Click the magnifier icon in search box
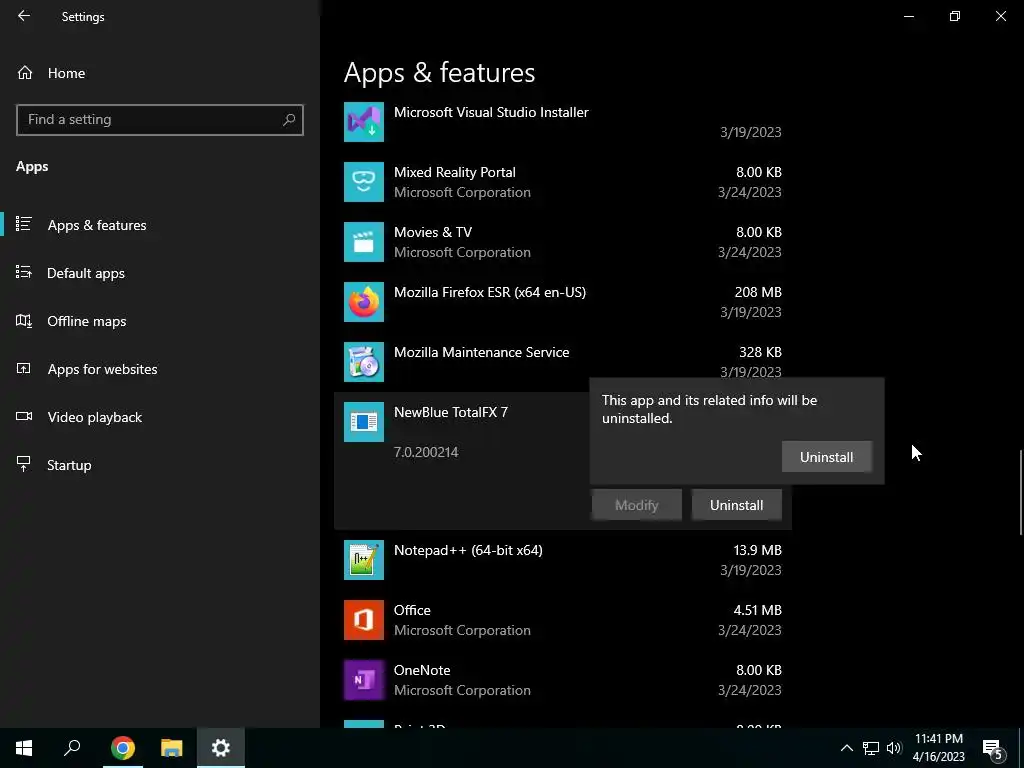The width and height of the screenshot is (1024, 768). point(289,120)
